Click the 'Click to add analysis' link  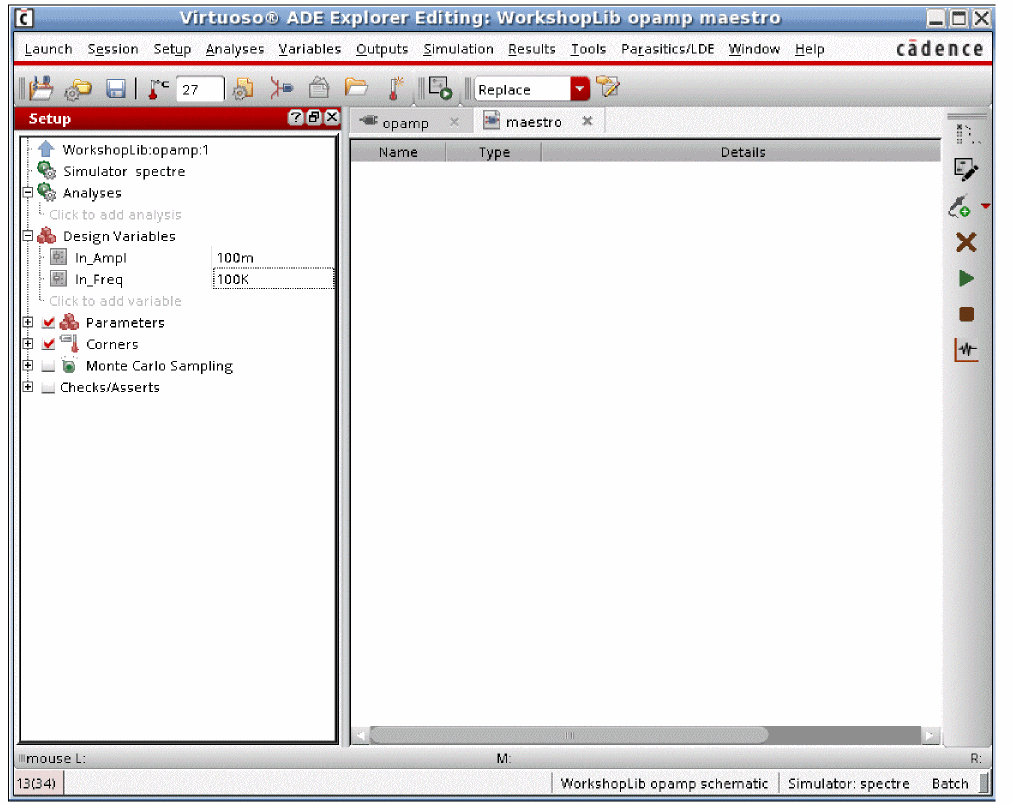click(115, 215)
